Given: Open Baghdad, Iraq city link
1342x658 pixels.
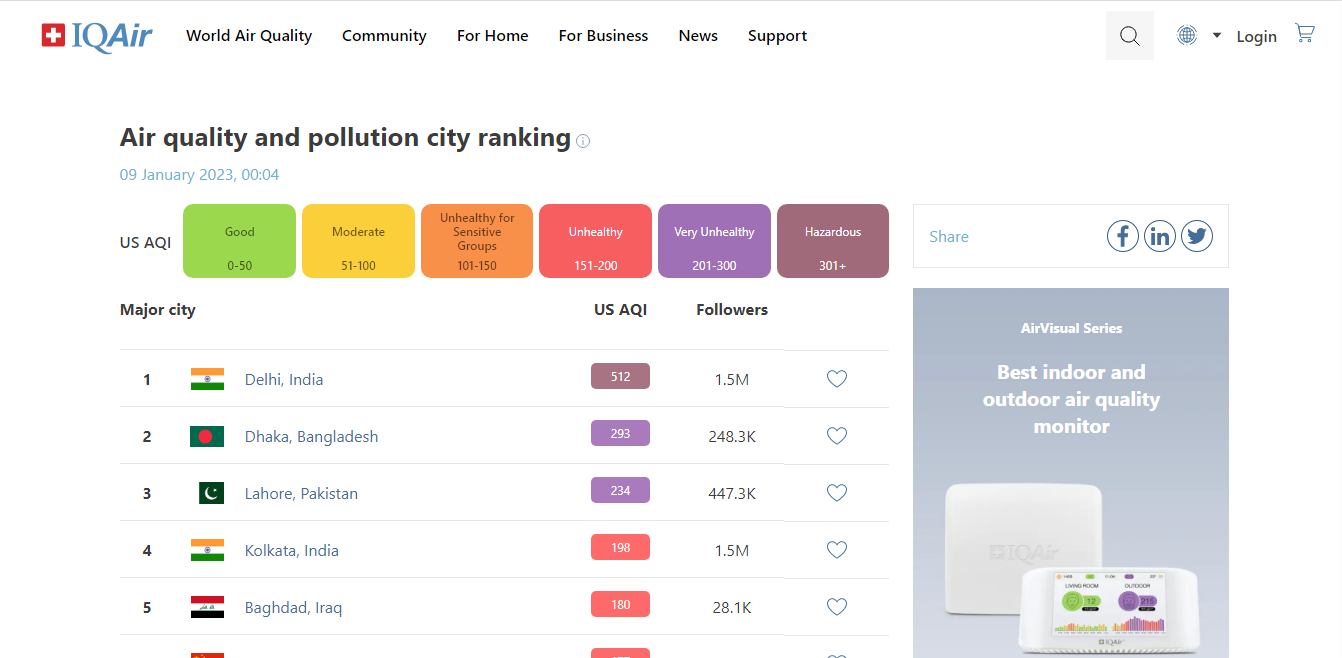Looking at the screenshot, I should [x=293, y=607].
